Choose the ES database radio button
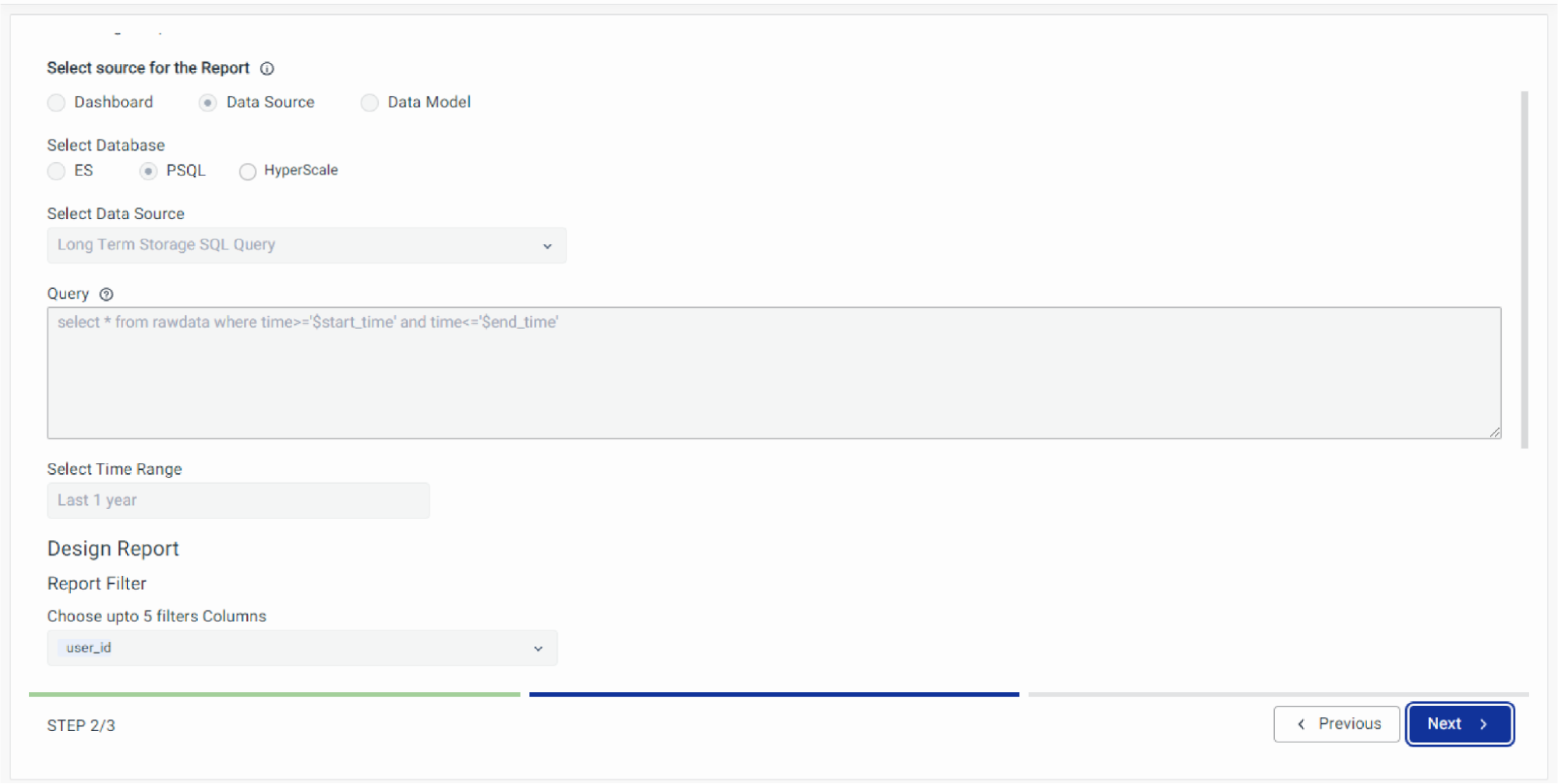The width and height of the screenshot is (1558, 784). pos(56,171)
